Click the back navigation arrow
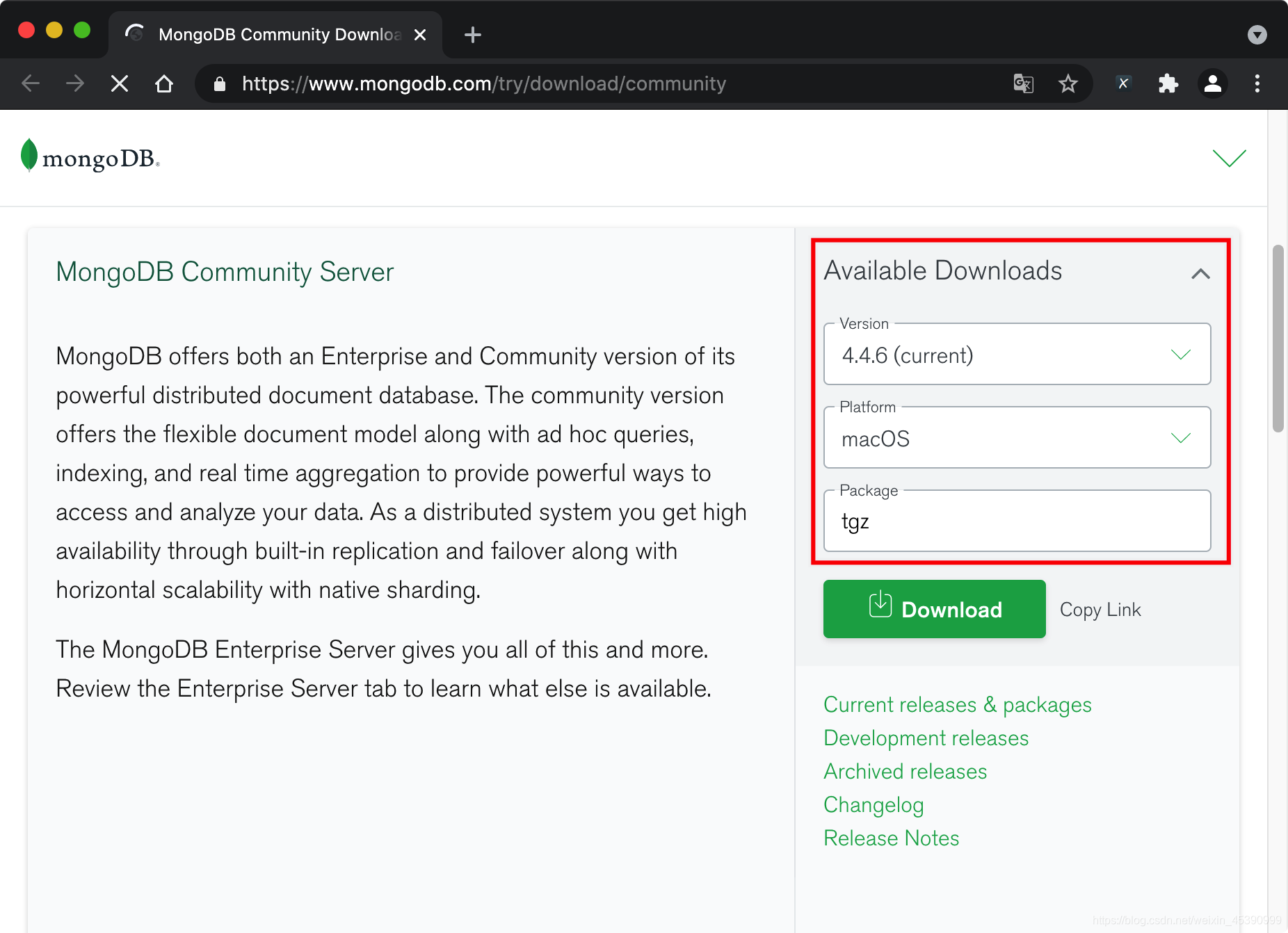This screenshot has height=933, width=1288. [30, 83]
